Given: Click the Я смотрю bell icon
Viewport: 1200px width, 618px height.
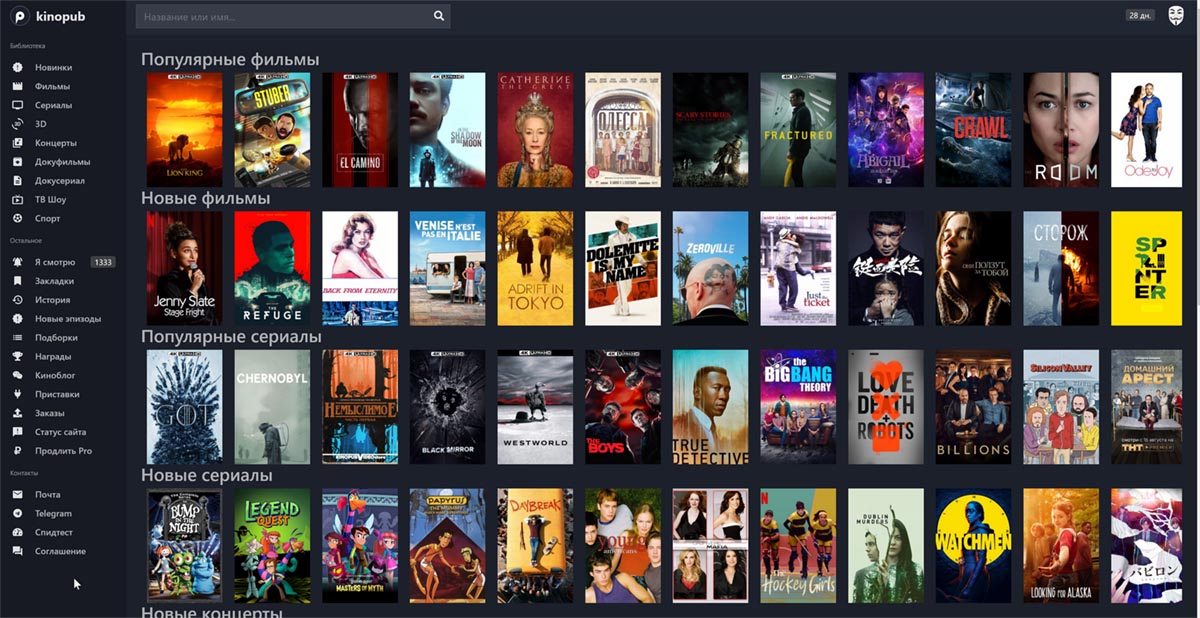Looking at the screenshot, I should tap(17, 262).
